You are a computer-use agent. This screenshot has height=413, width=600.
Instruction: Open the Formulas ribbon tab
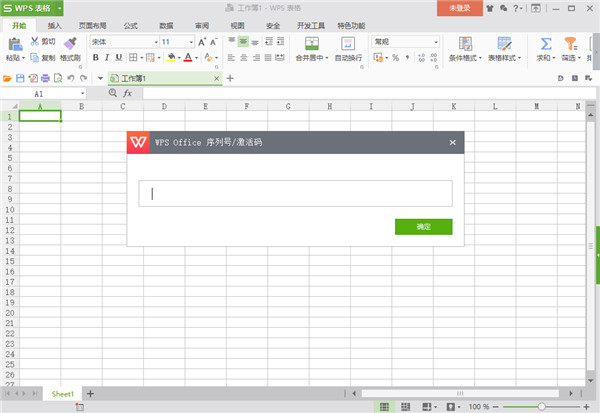(130, 26)
